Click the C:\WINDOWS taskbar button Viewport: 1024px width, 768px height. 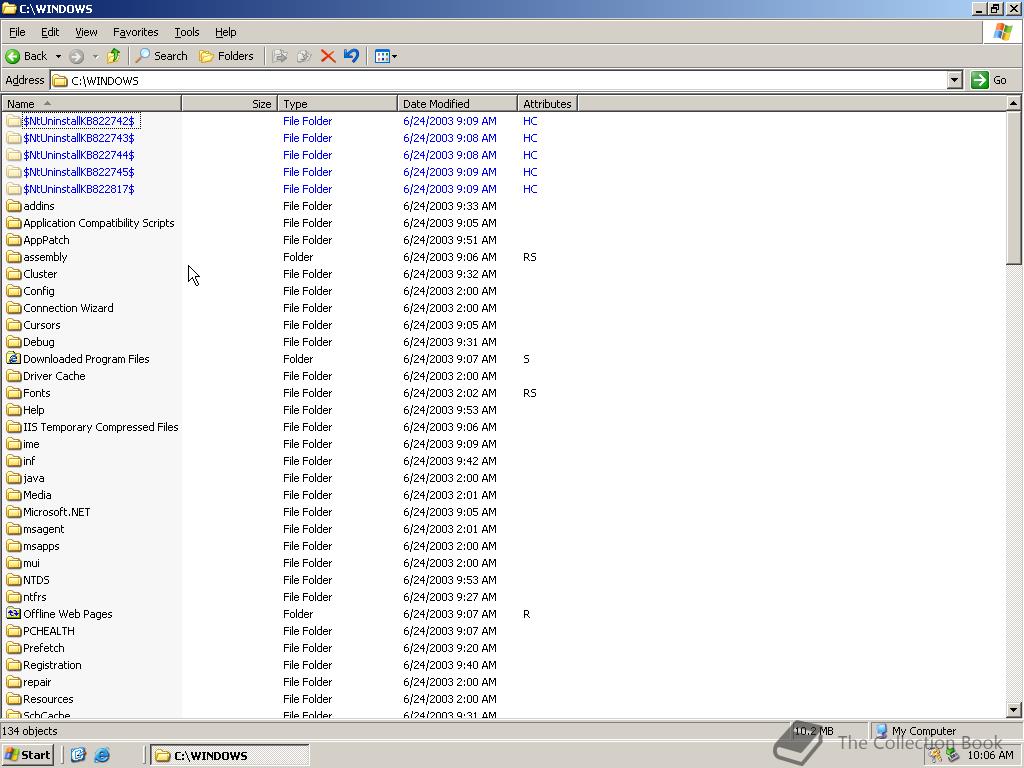[x=229, y=756]
